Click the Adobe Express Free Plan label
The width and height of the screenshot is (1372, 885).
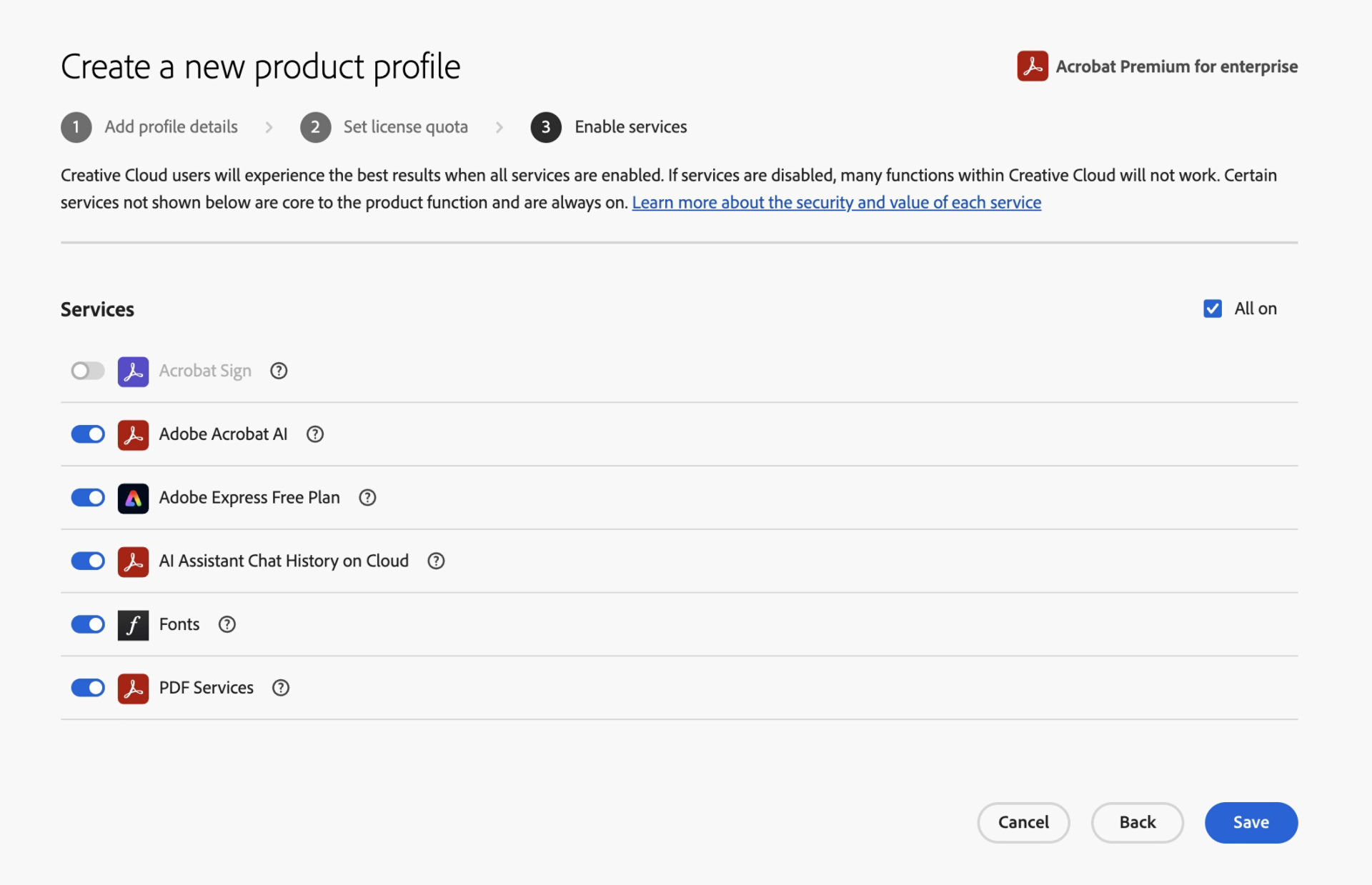tap(249, 498)
